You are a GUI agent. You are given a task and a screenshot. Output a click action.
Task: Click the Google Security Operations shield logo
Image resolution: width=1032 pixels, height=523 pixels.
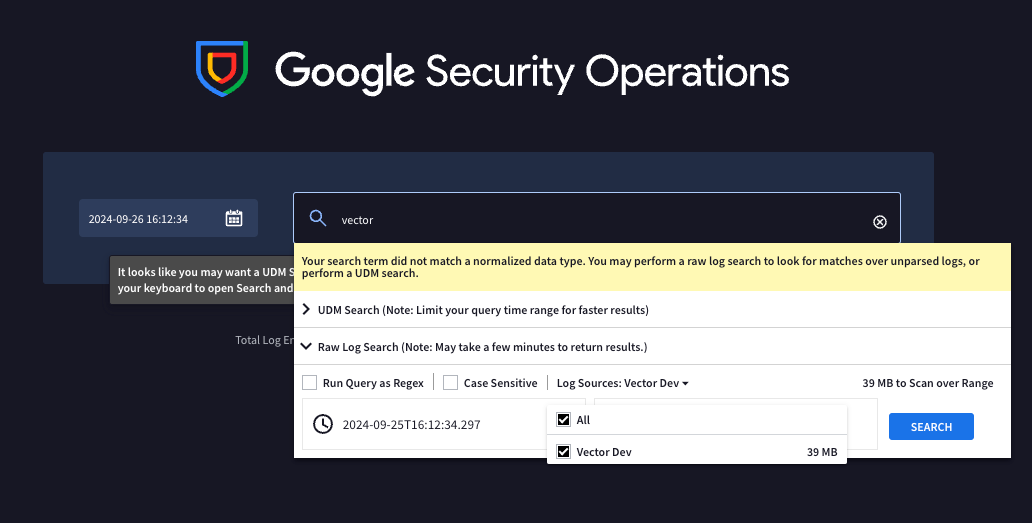pyautogui.click(x=221, y=69)
